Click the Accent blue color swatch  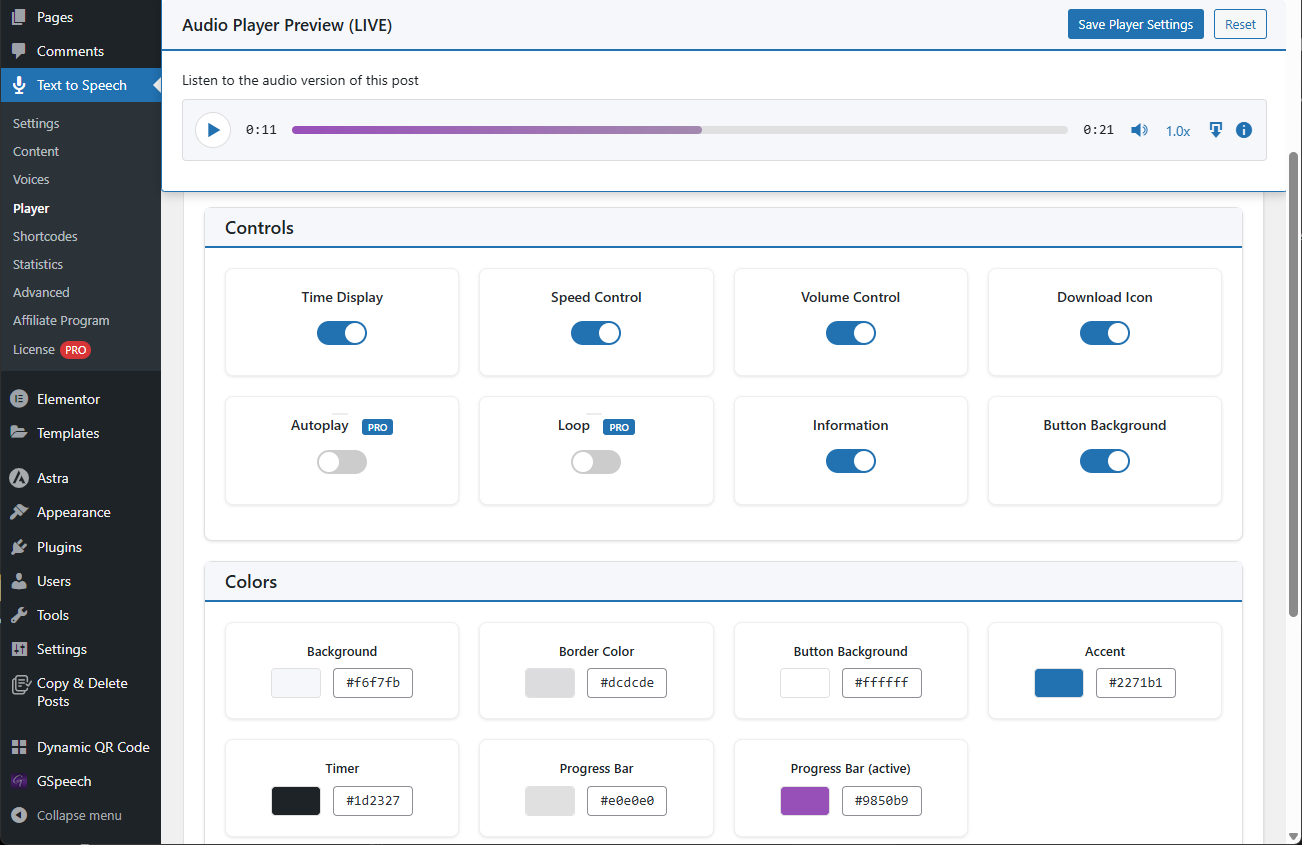point(1059,683)
